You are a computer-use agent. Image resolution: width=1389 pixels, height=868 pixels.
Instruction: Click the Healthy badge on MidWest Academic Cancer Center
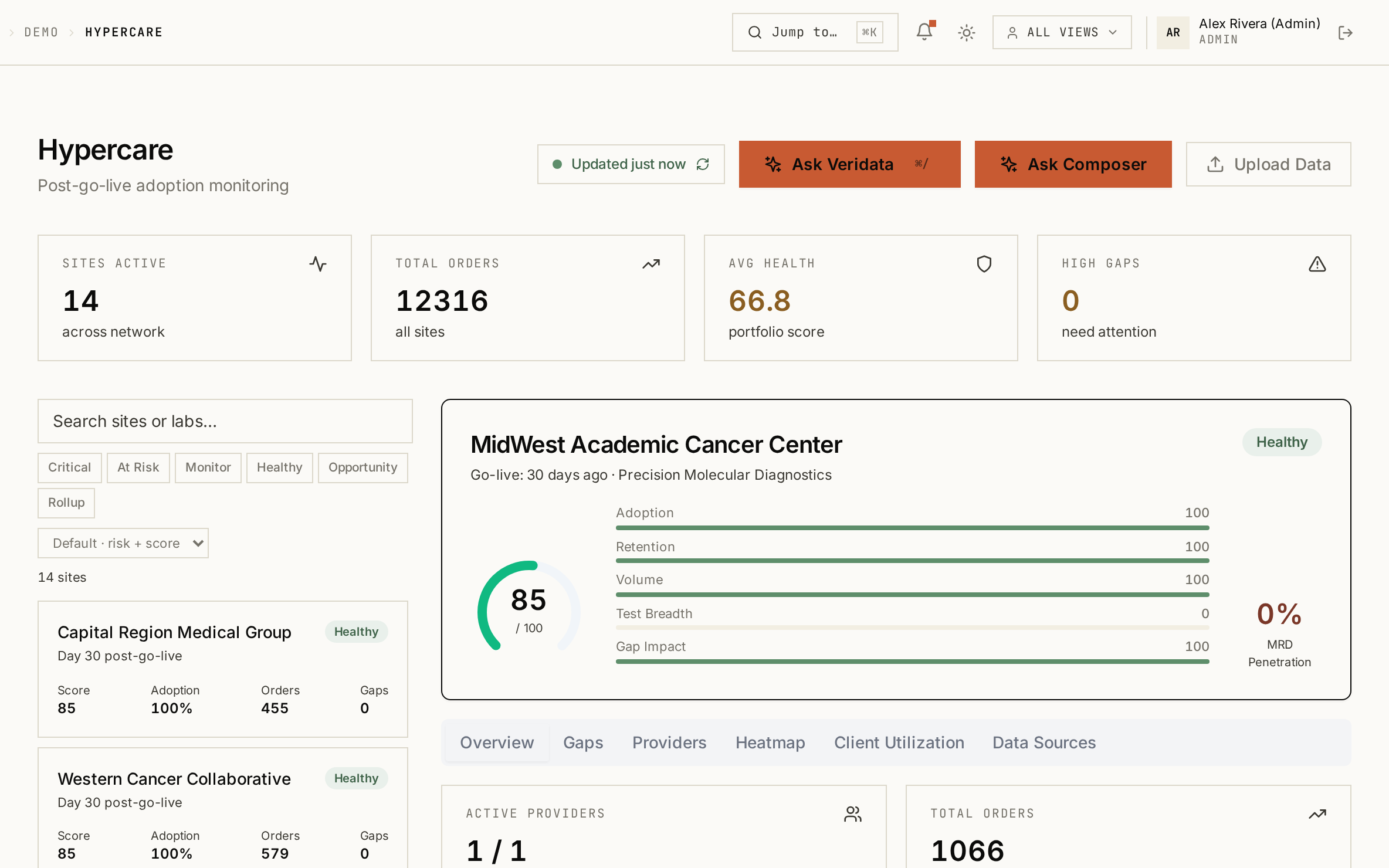1282,442
